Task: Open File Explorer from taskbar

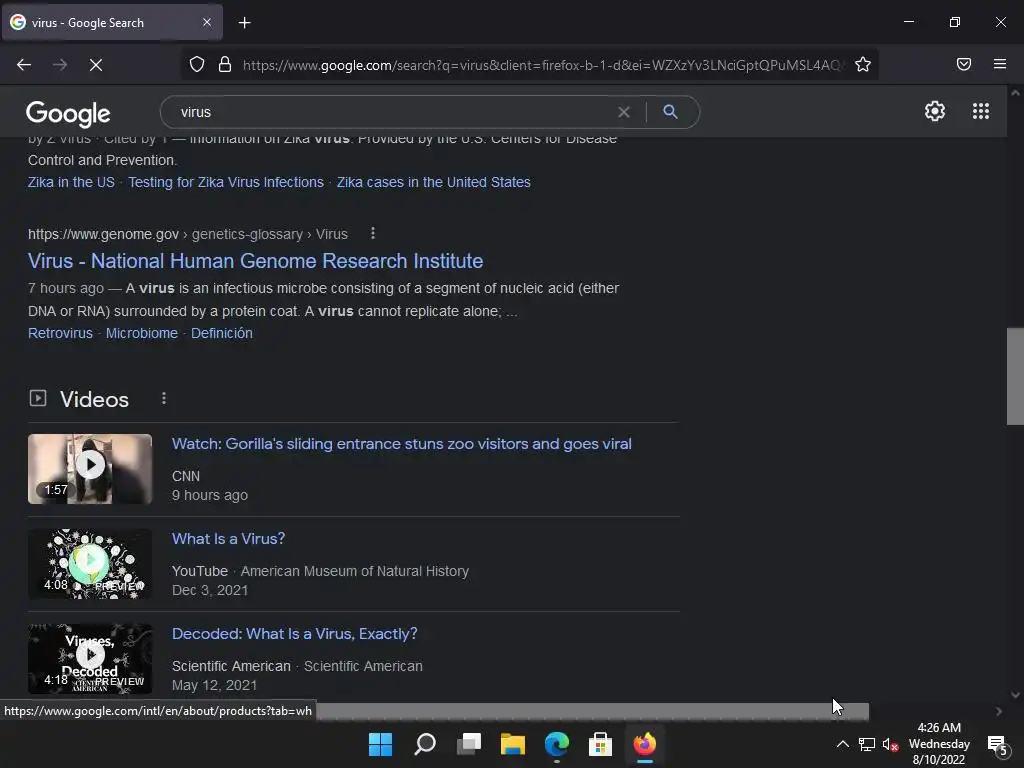Action: (513, 744)
